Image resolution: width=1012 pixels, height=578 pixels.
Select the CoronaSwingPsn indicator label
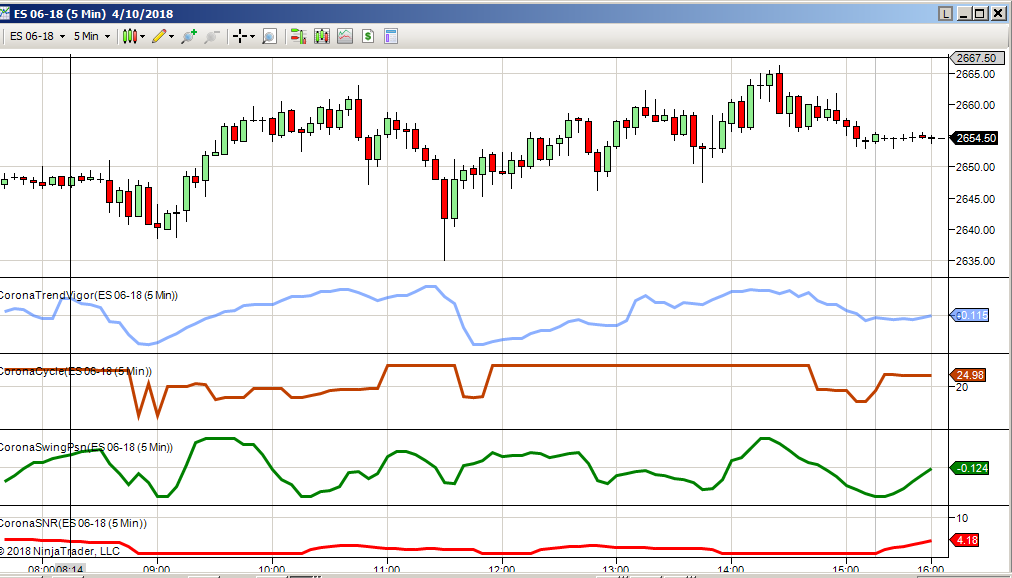[86, 447]
